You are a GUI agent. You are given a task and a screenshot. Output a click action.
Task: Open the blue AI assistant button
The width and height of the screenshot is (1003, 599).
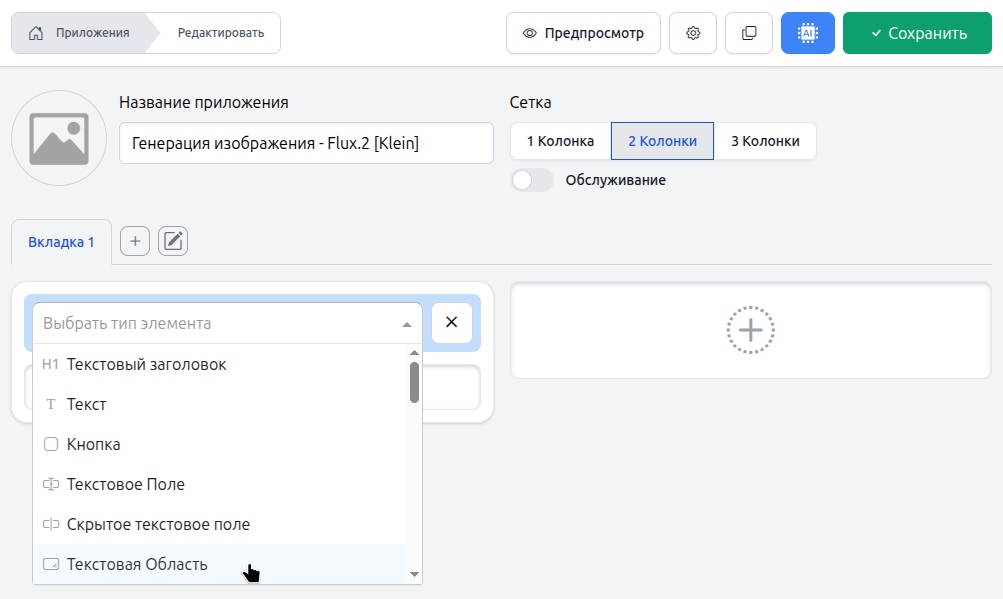coord(808,33)
